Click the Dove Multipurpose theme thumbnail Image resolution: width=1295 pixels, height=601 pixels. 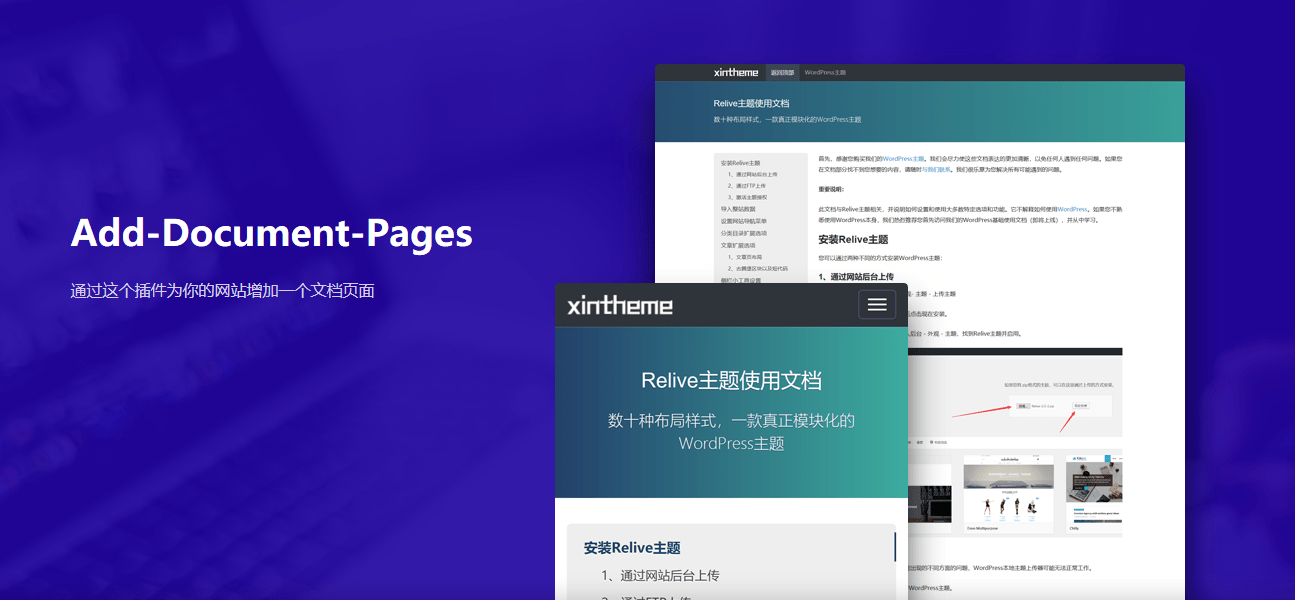pyautogui.click(x=1008, y=491)
